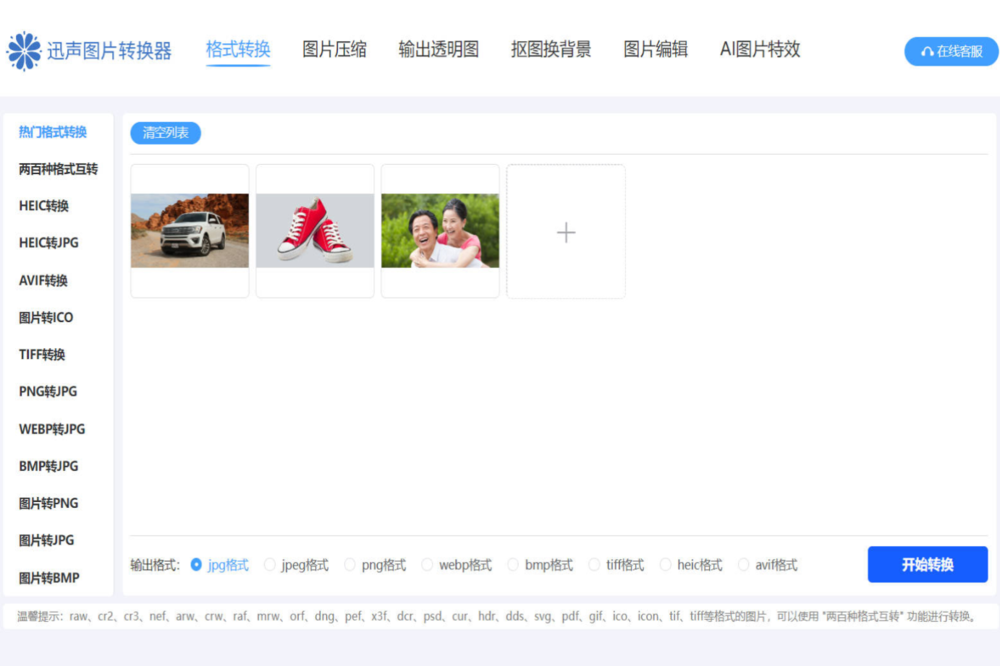Select 两百种格式互转 sidebar item

(x=58, y=169)
